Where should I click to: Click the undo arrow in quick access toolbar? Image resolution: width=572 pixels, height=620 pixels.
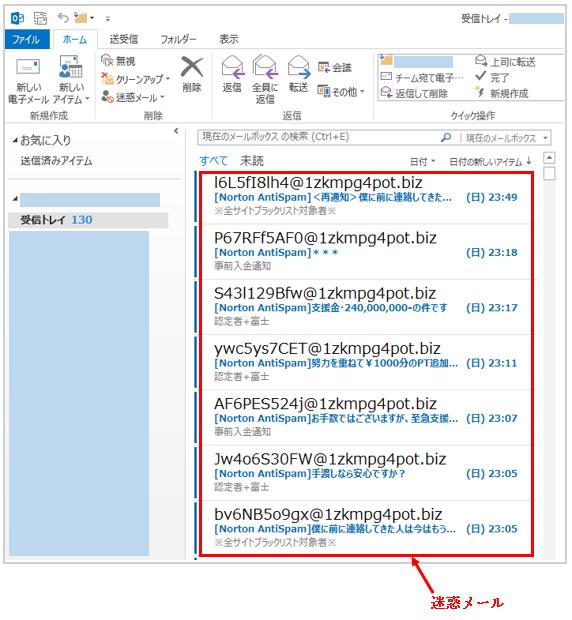point(63,17)
